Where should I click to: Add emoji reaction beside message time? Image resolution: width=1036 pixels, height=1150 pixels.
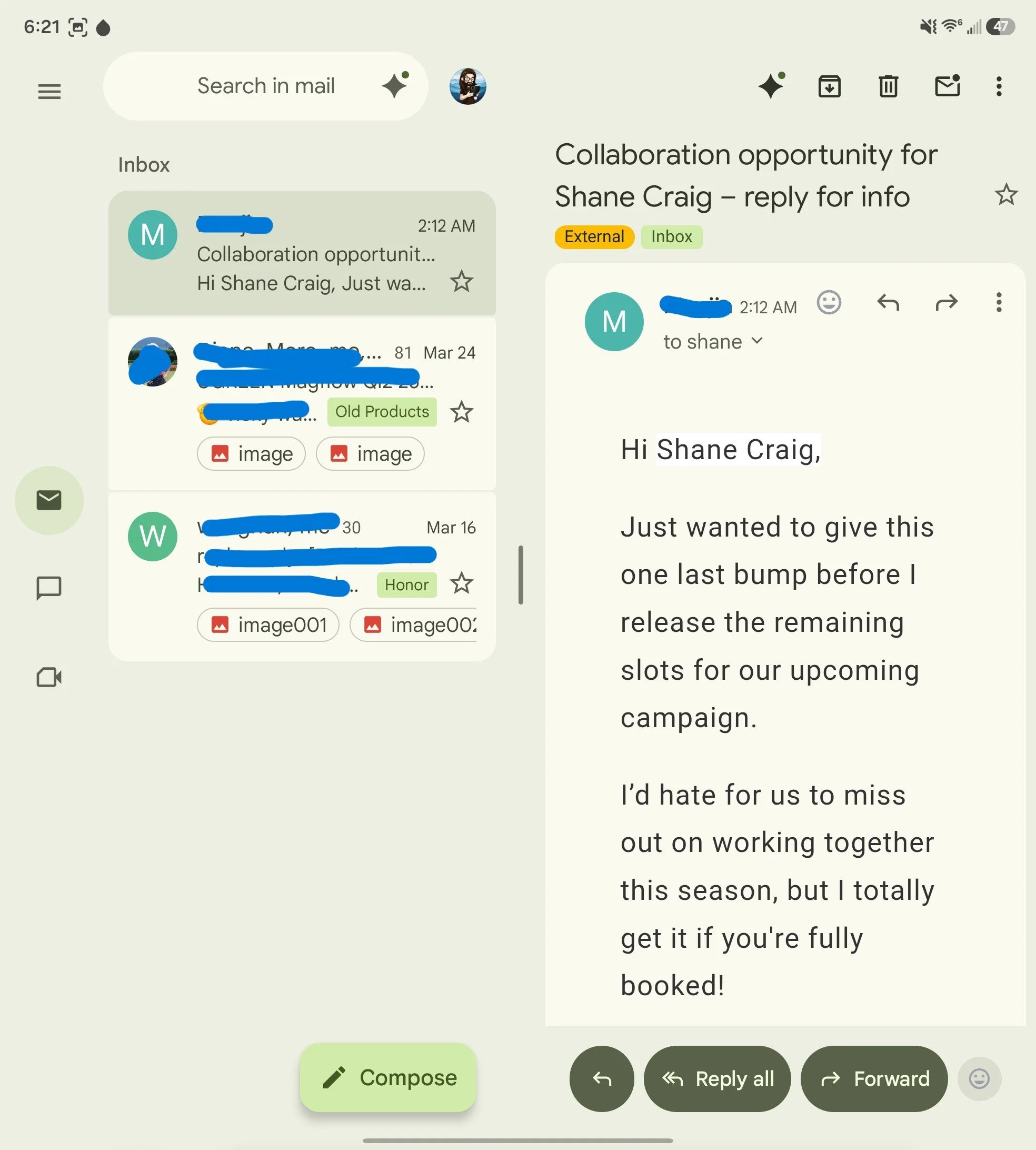(x=829, y=302)
